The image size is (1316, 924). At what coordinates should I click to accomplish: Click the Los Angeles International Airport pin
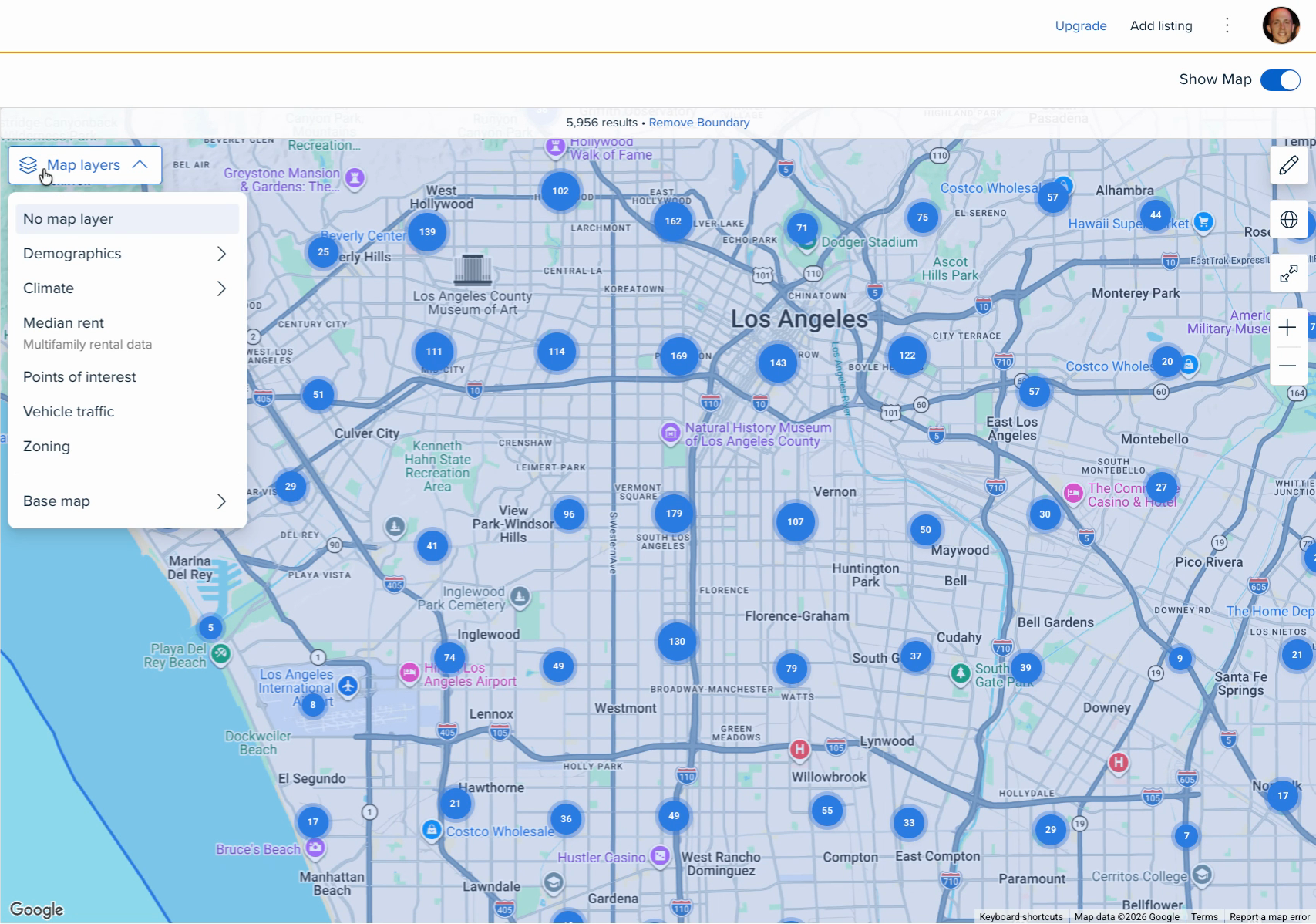[x=348, y=686]
